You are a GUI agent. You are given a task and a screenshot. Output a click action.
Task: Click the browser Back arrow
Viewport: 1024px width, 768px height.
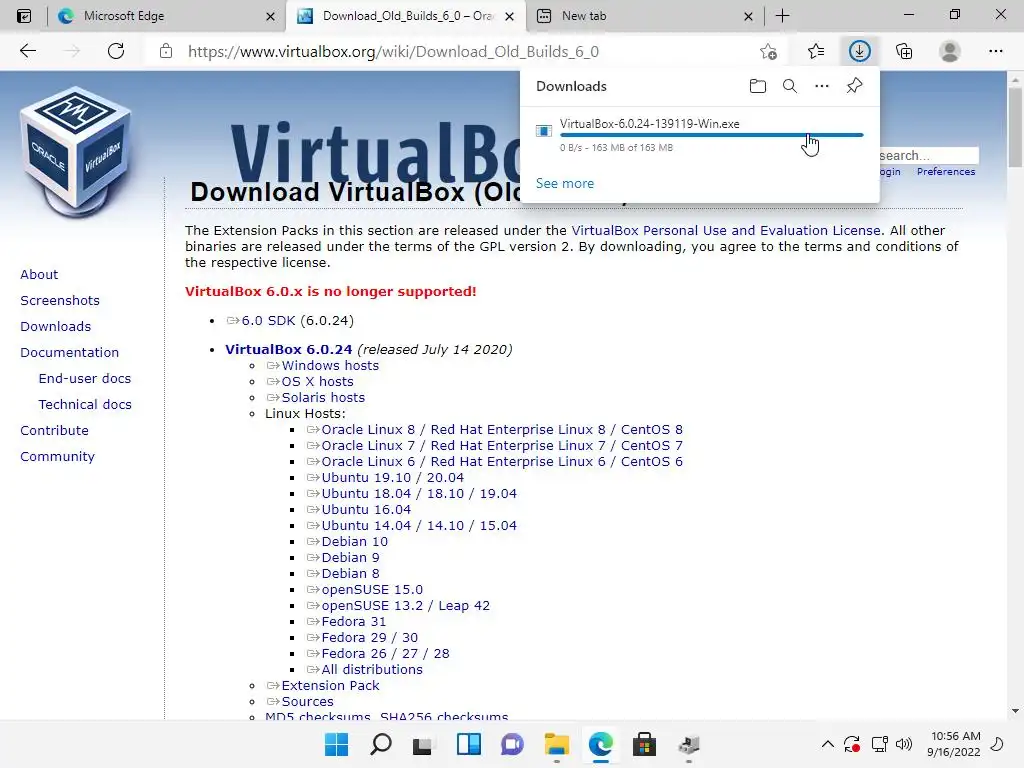(27, 51)
